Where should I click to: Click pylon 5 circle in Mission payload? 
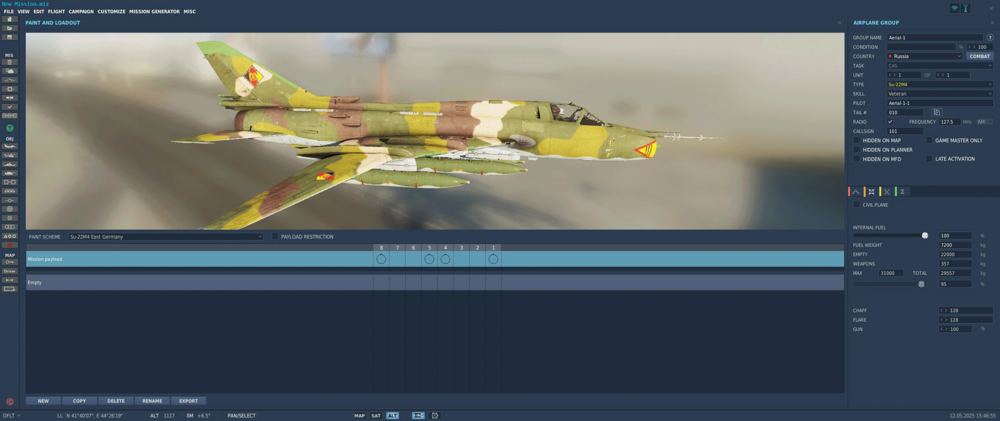pos(429,259)
